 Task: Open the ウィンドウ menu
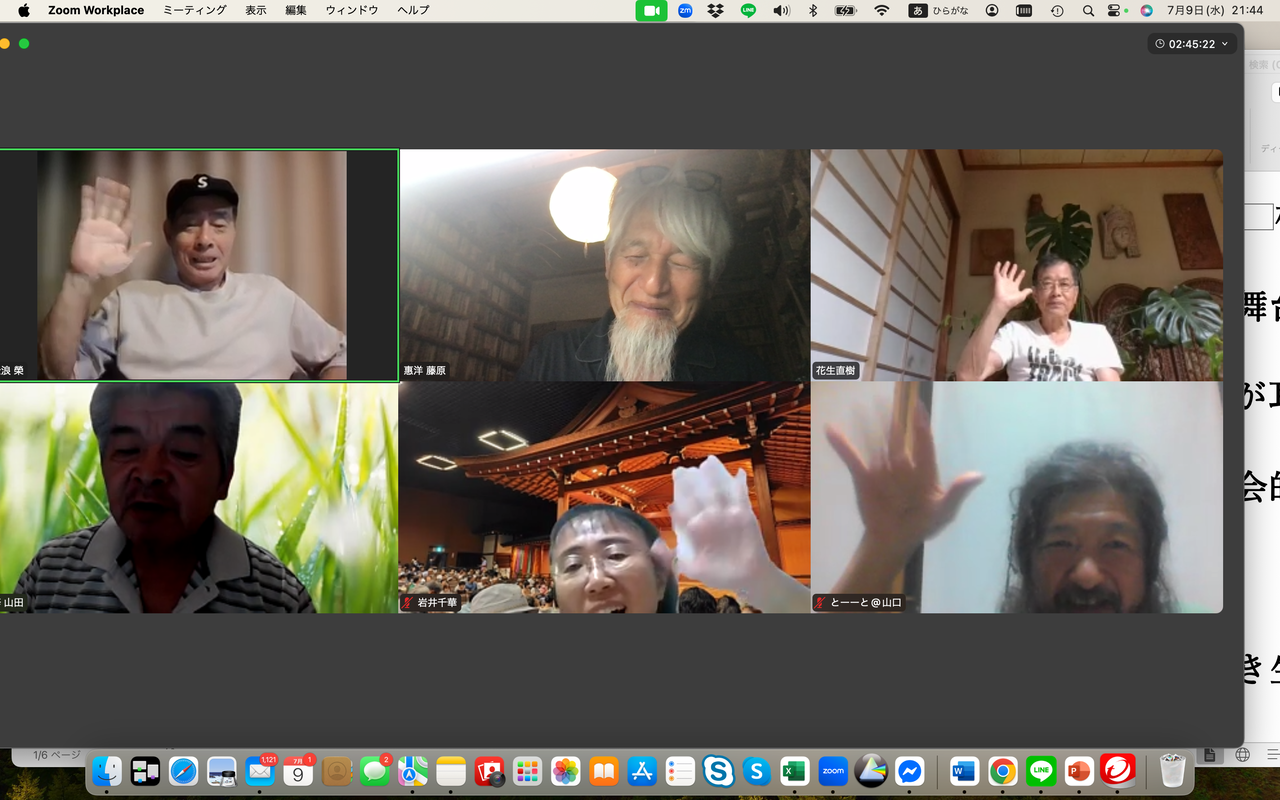click(352, 10)
